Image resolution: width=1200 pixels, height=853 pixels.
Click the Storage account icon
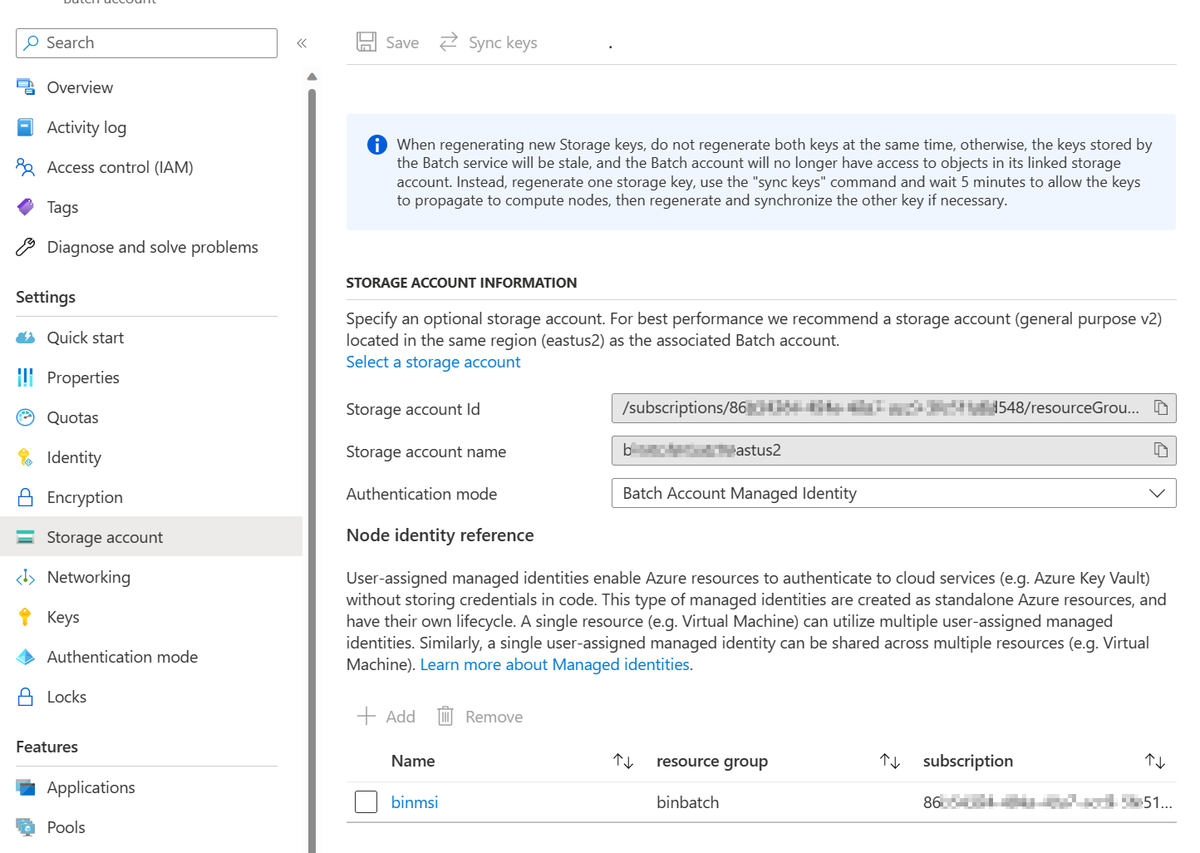[x=26, y=537]
